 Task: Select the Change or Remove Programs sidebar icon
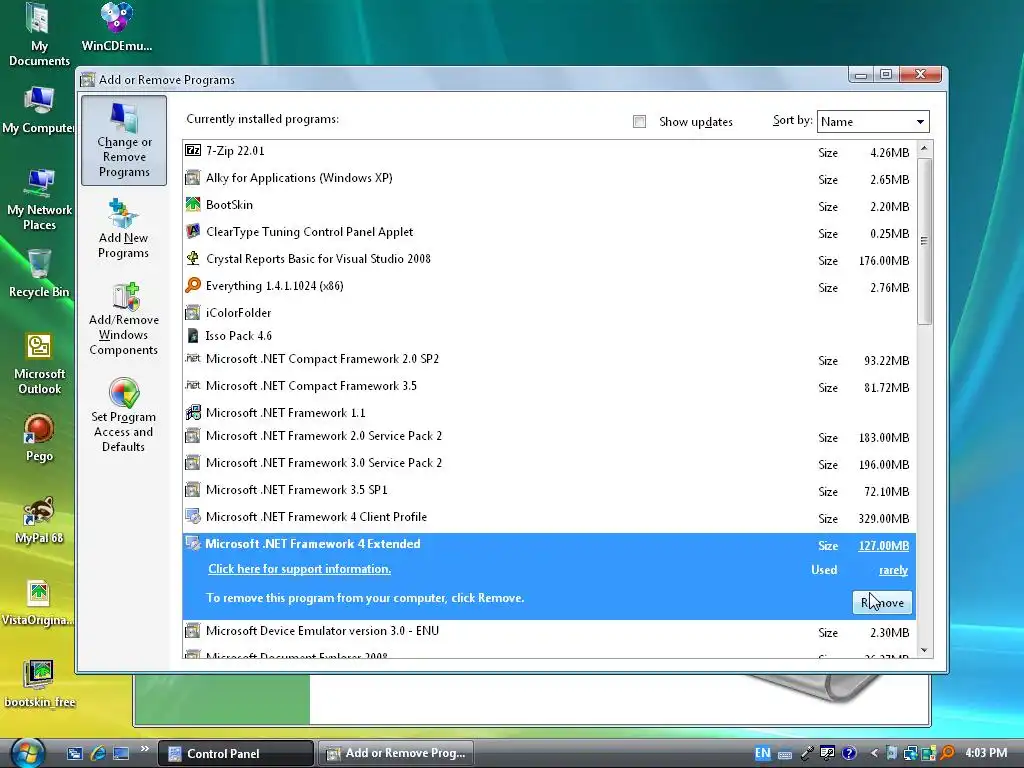(124, 140)
